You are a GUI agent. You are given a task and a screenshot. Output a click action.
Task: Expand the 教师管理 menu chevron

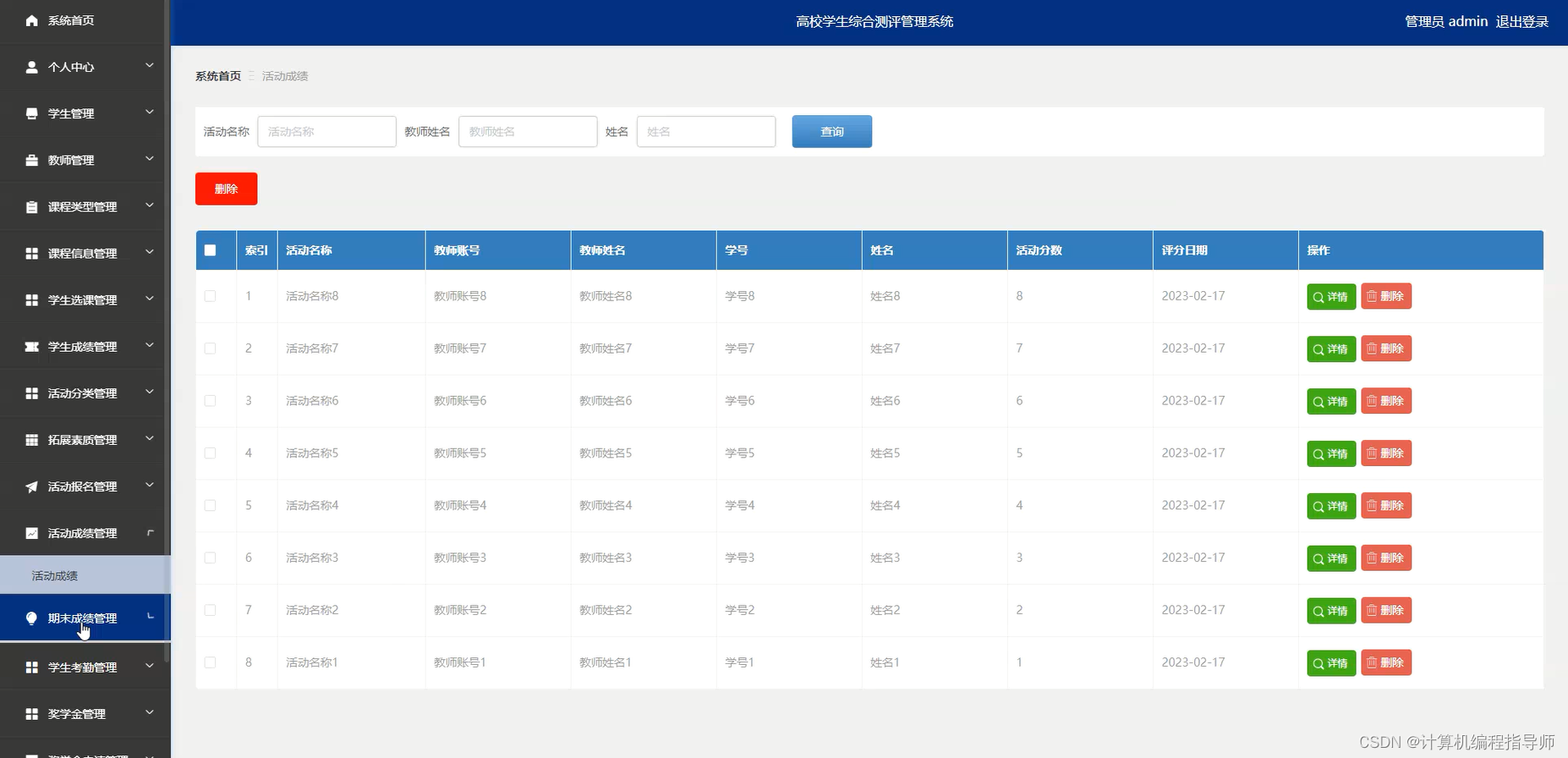[x=150, y=158]
